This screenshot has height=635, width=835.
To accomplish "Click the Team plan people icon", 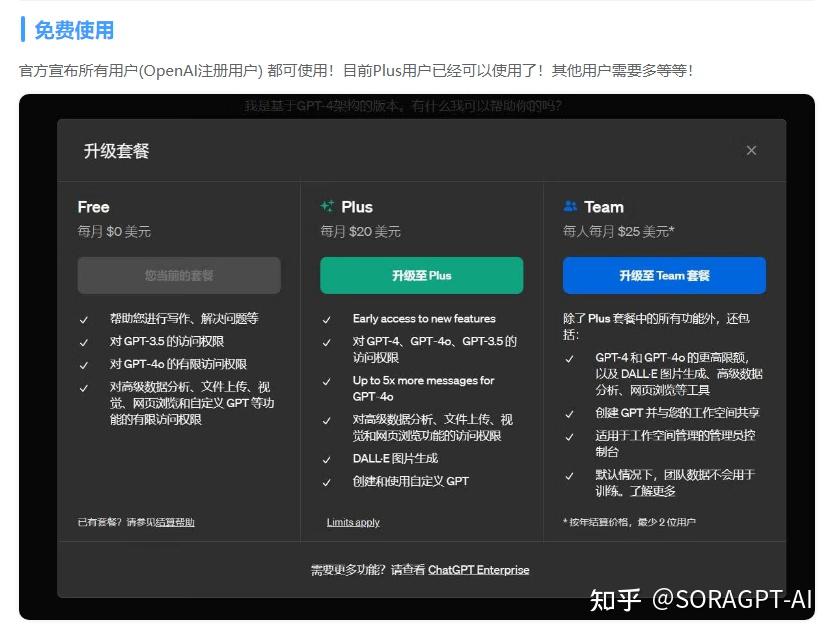I will 570,207.
